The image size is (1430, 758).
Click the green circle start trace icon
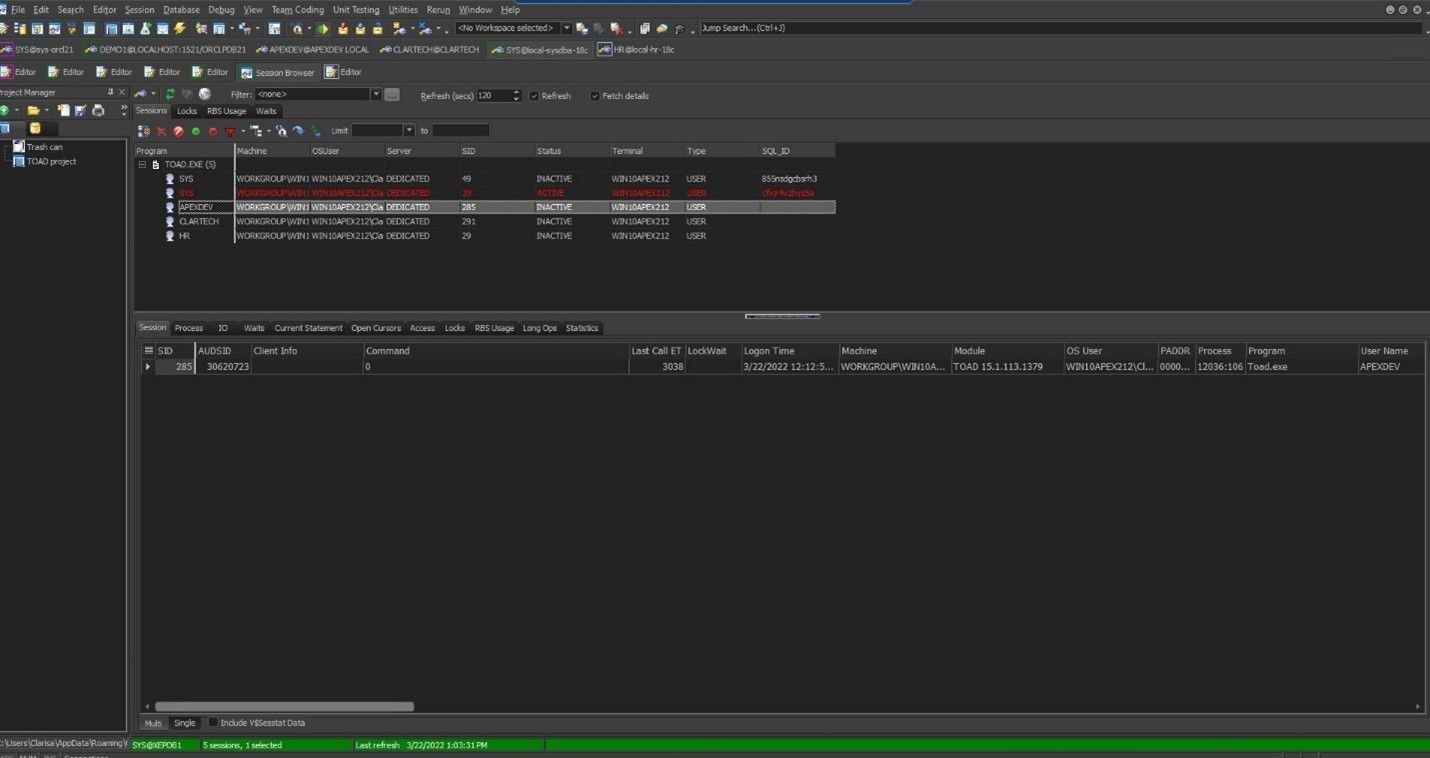196,131
